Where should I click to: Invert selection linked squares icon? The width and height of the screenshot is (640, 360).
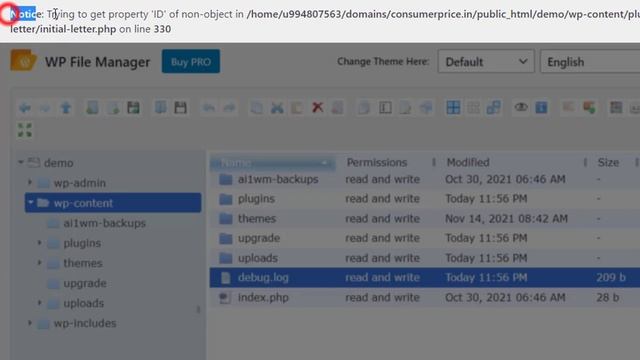(x=493, y=108)
